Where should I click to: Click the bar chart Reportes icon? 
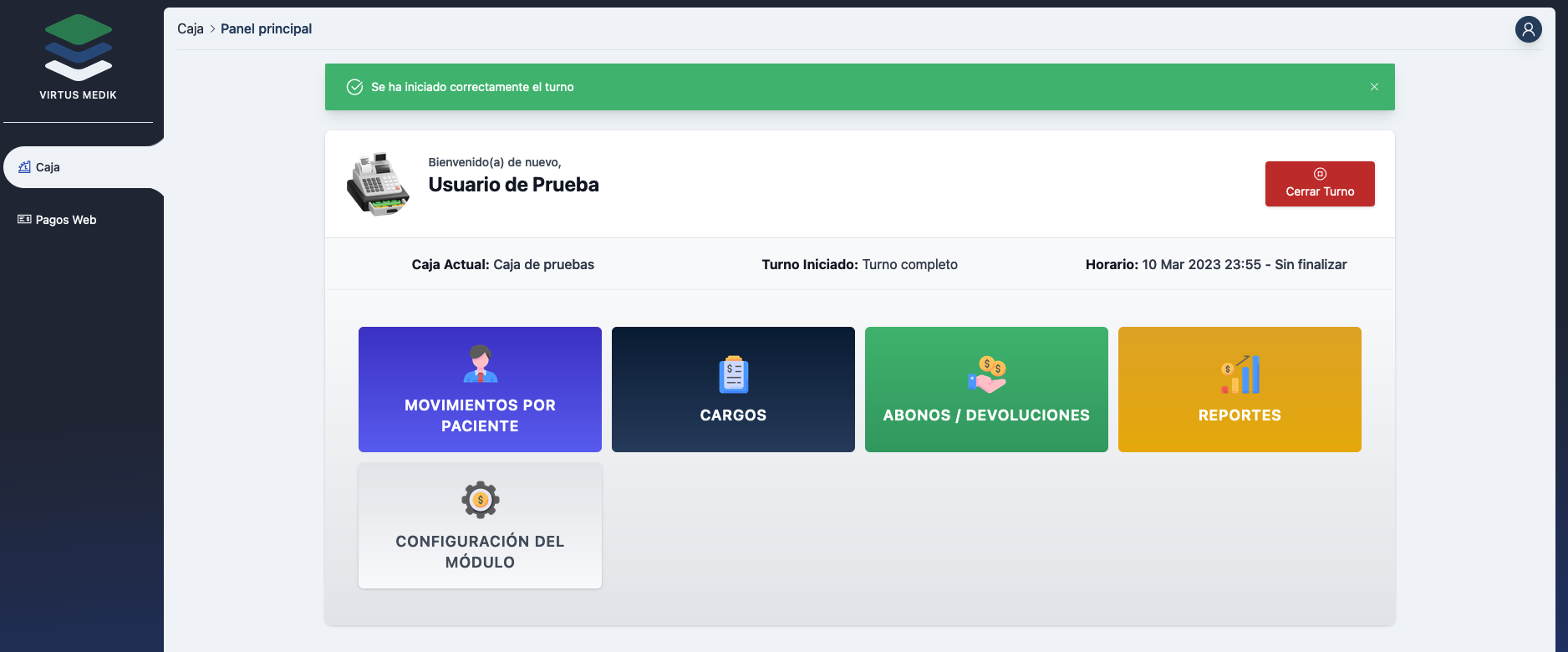(1240, 374)
